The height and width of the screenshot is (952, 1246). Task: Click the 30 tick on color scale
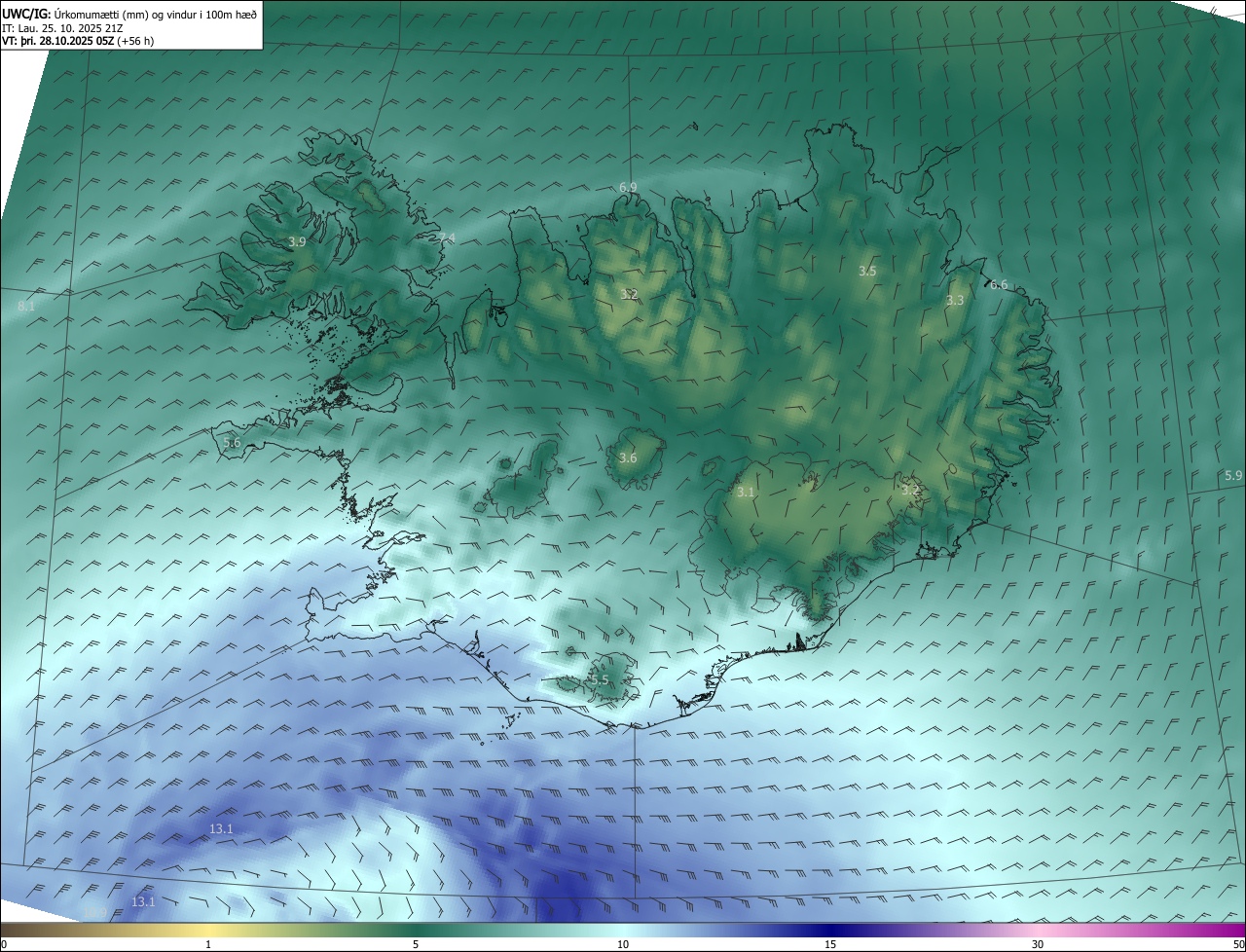coord(1038,944)
